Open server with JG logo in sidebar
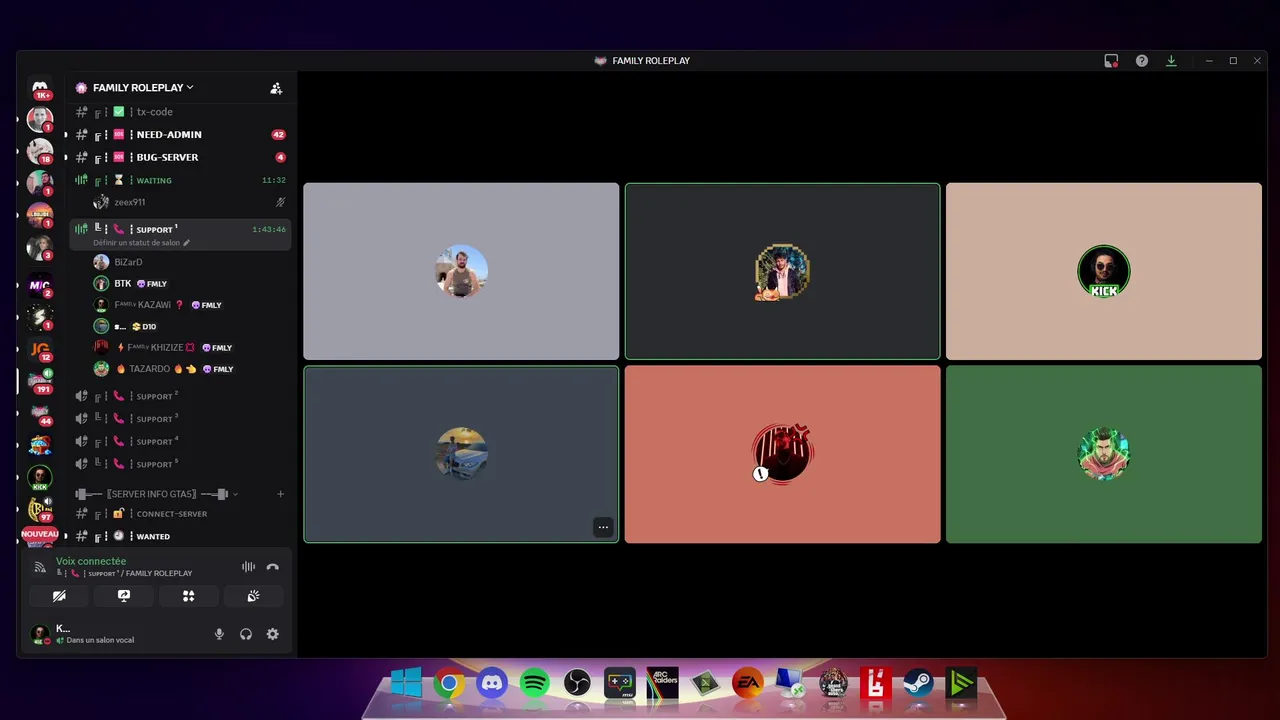 point(40,350)
